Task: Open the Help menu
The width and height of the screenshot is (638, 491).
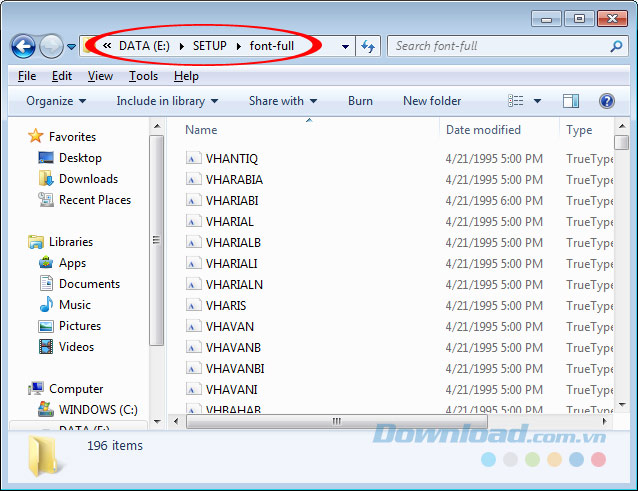Action: point(186,76)
